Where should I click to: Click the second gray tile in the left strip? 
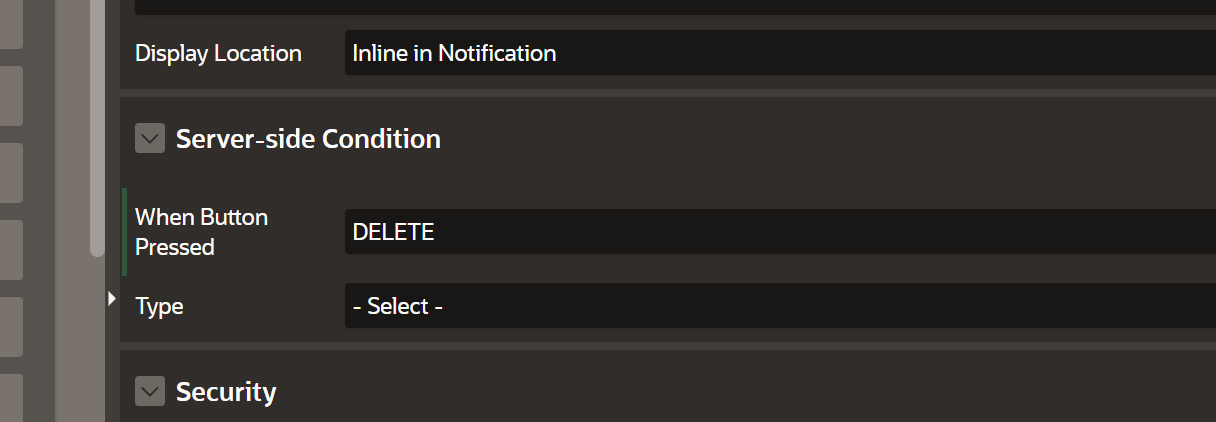click(x=11, y=96)
